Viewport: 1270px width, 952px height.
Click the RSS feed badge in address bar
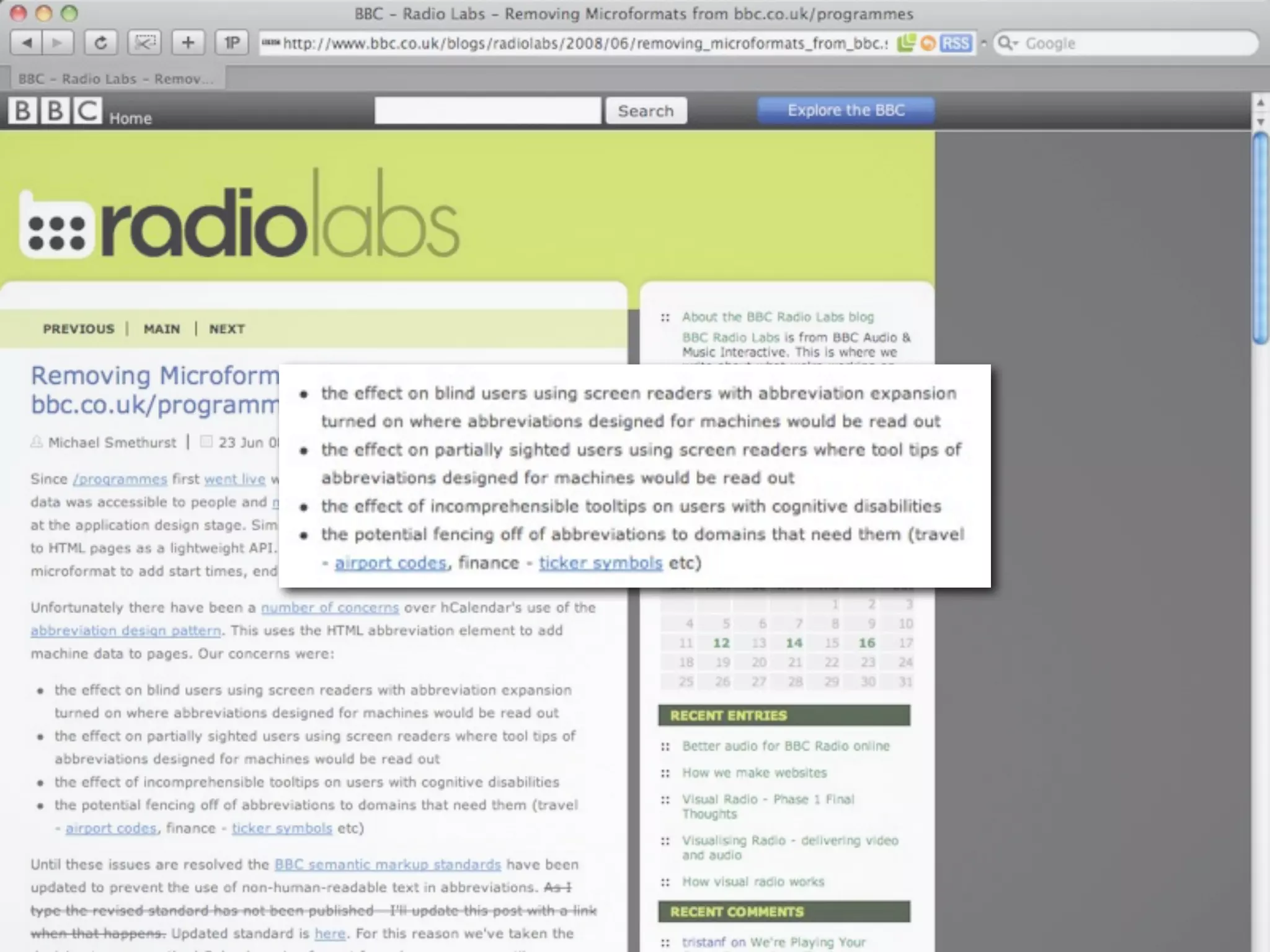point(956,43)
